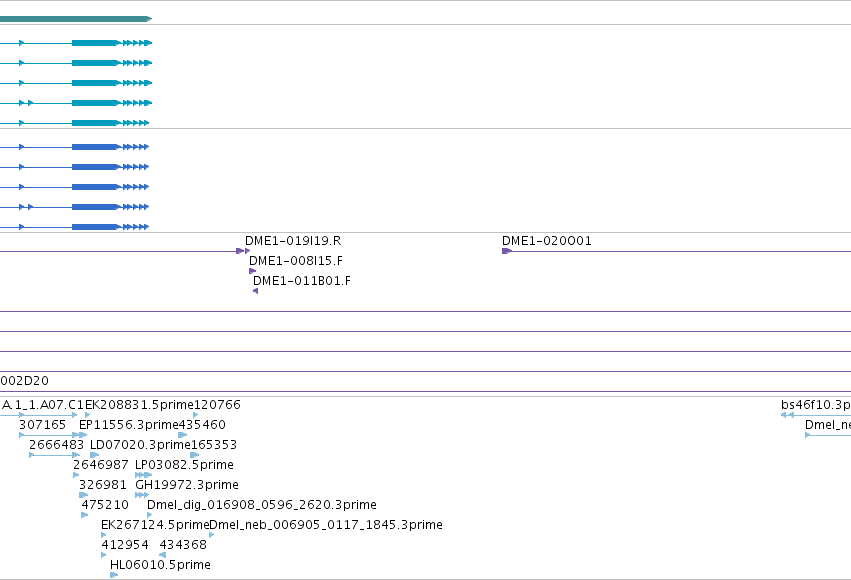Viewport: 851px width, 580px height.
Task: Click the purple arrowhead glyph under DME1-008I15.F
Action: point(252,271)
